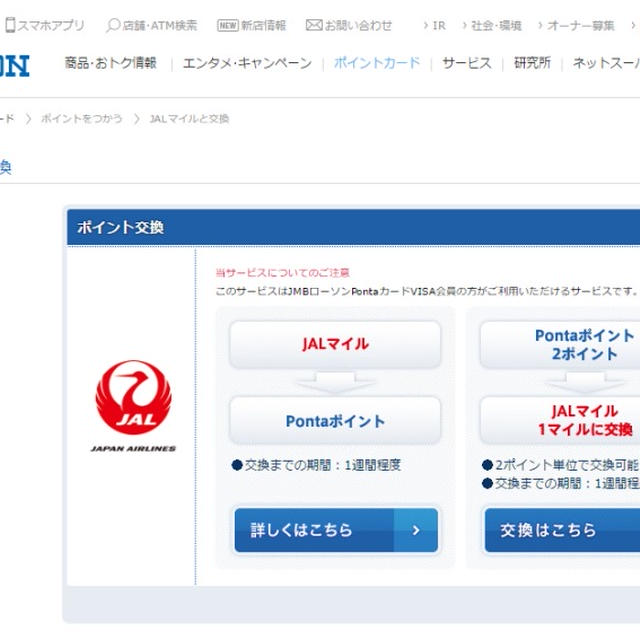Click the chevron icon before 社会・環境
Image resolution: width=640 pixels, height=640 pixels.
tap(464, 26)
